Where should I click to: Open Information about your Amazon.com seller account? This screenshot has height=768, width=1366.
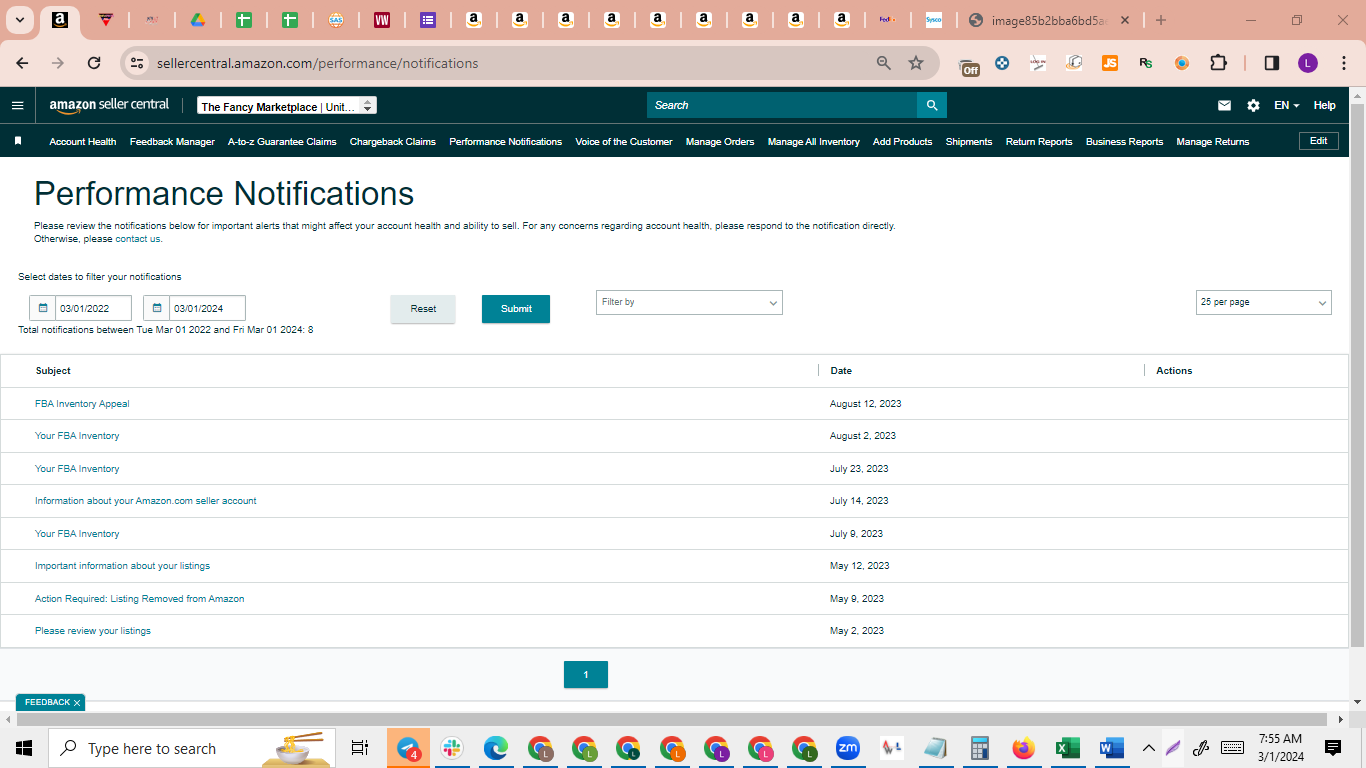click(146, 501)
